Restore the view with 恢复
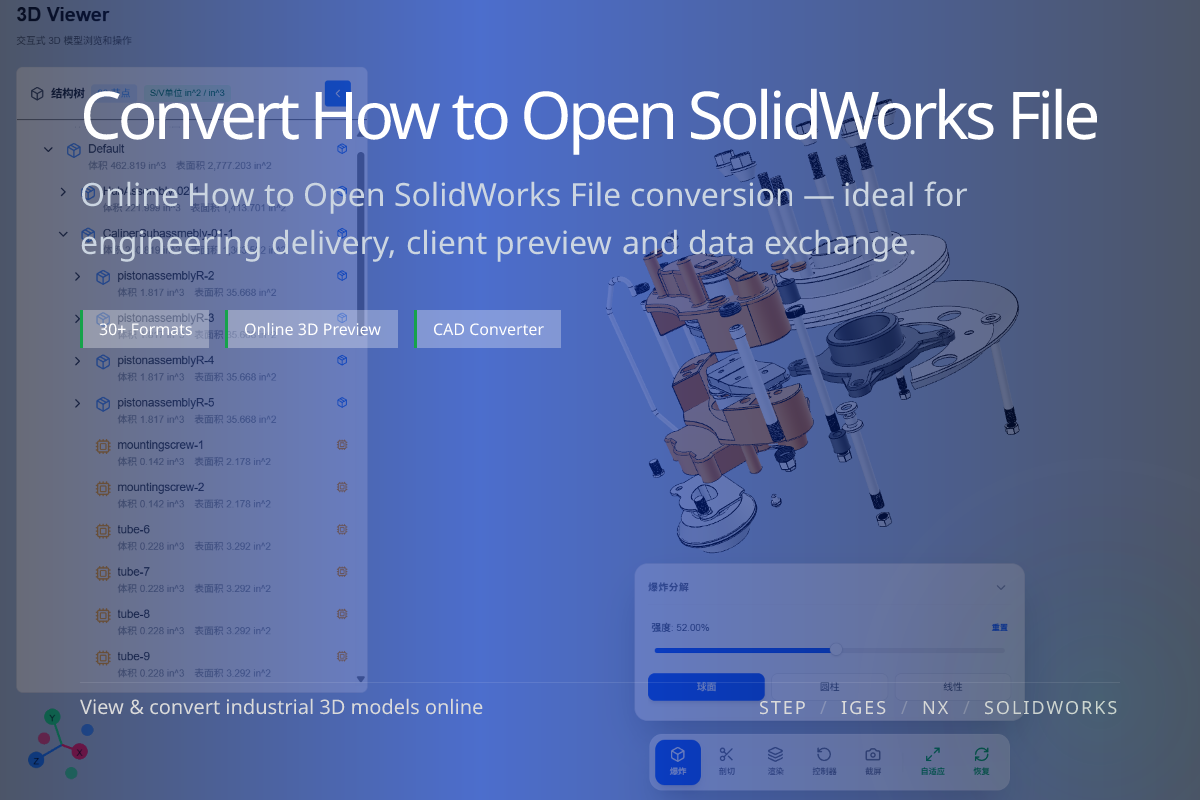This screenshot has width=1200, height=800. (x=981, y=761)
